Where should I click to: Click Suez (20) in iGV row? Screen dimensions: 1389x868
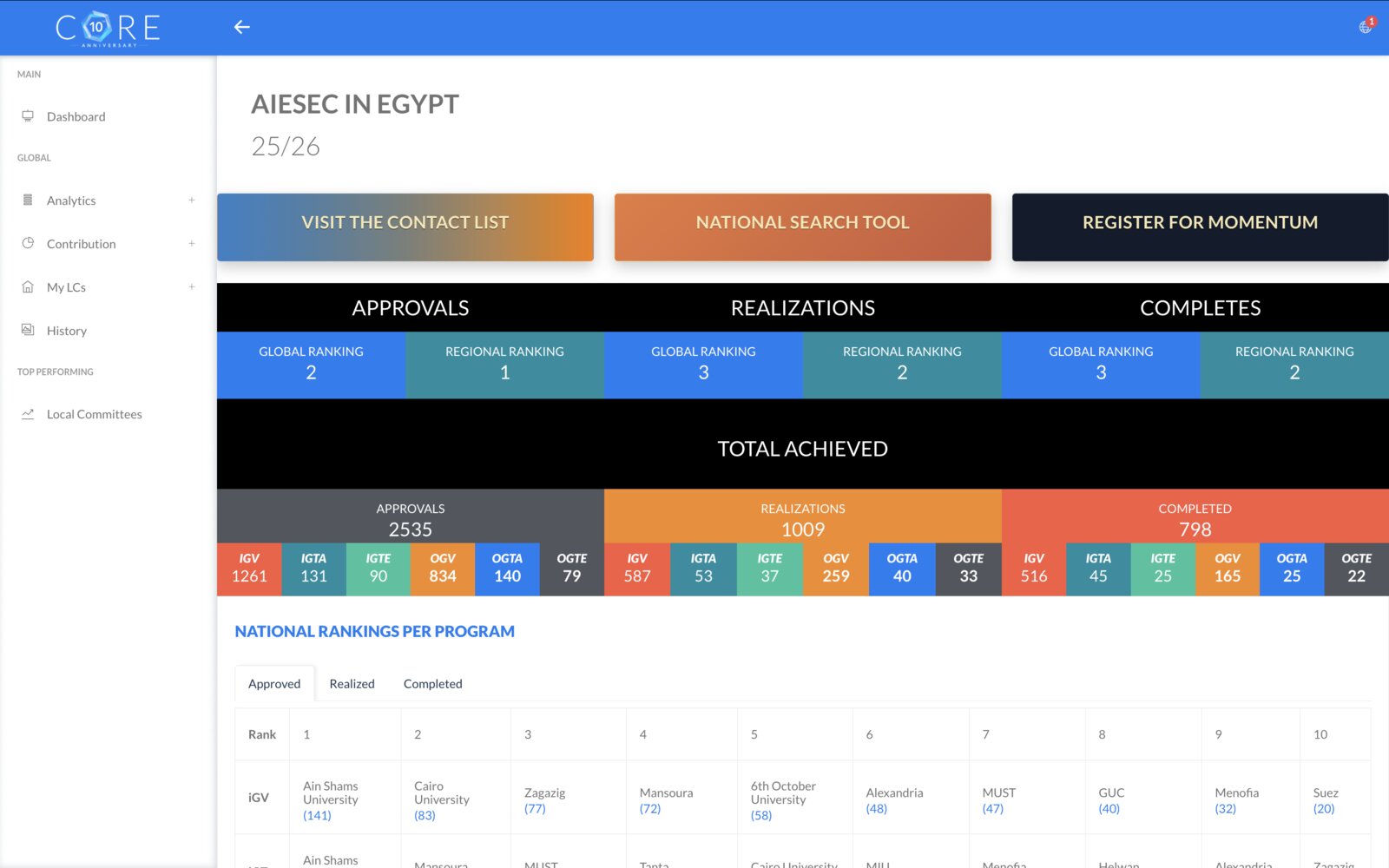pyautogui.click(x=1335, y=798)
